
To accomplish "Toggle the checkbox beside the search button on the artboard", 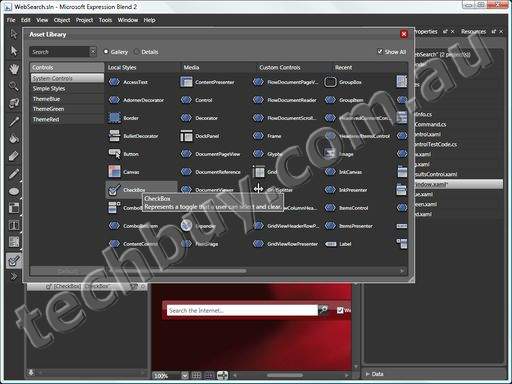I will (x=340, y=310).
